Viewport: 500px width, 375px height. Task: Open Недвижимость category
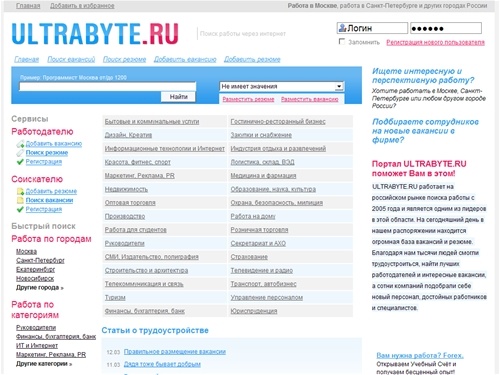[x=126, y=189]
